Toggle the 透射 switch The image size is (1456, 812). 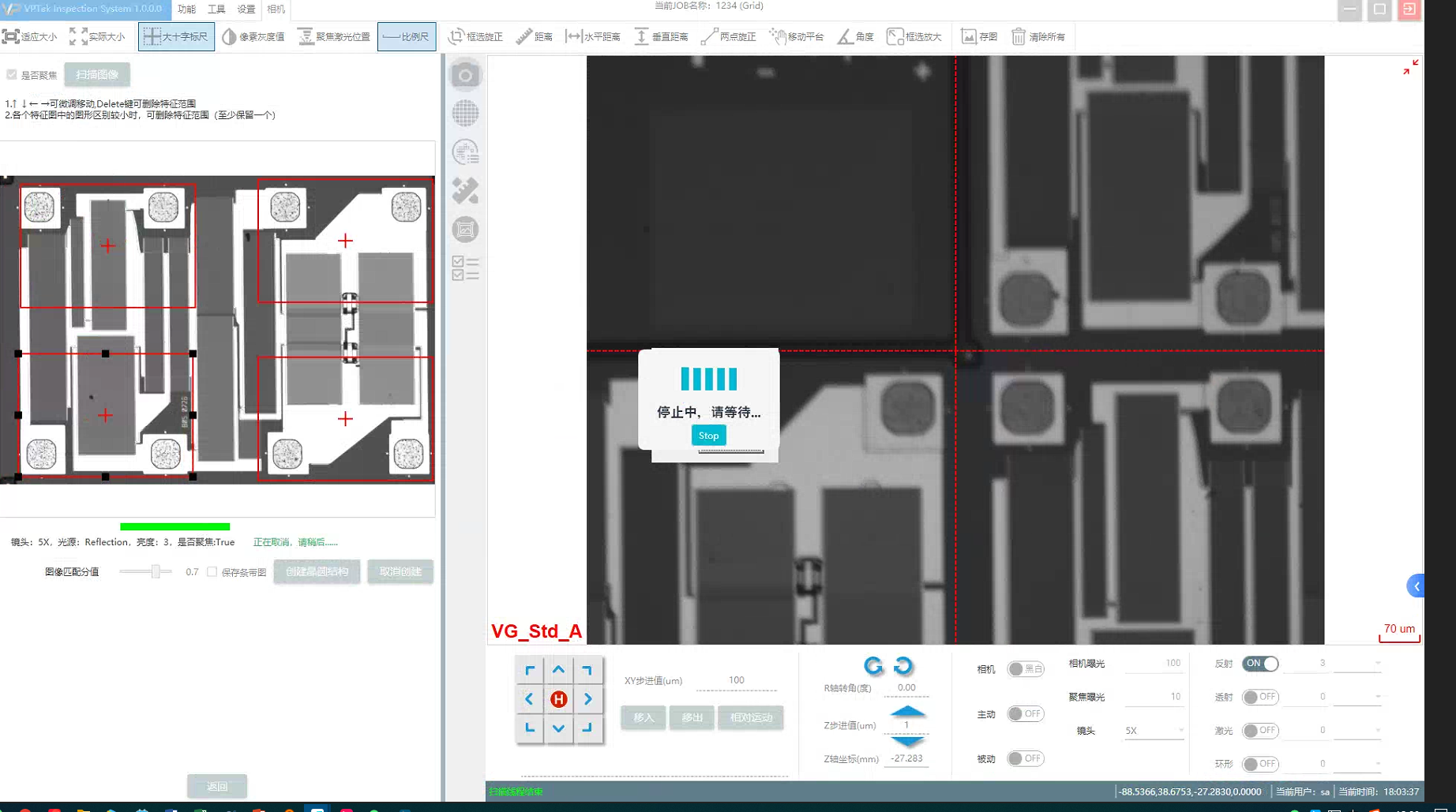1260,697
